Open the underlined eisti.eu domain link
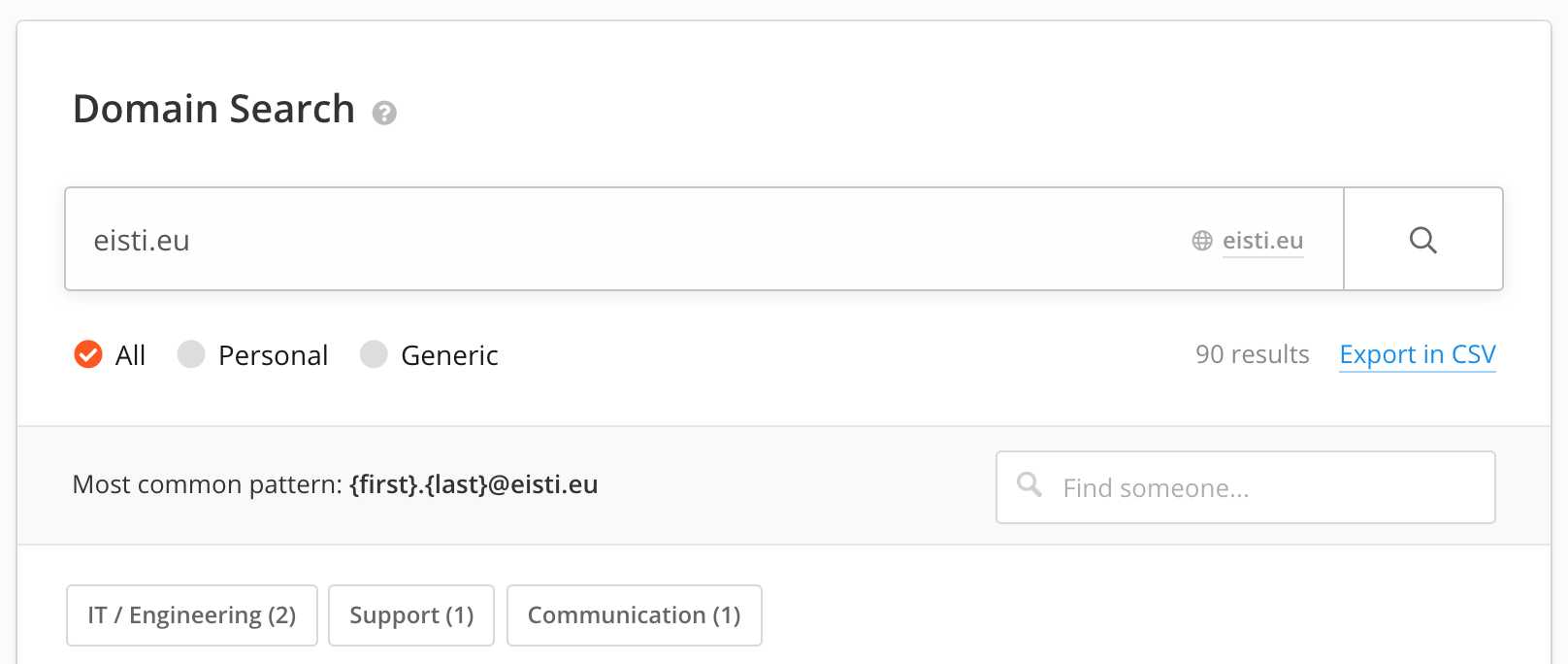Screen dimensions: 1568x664 tap(1262, 241)
